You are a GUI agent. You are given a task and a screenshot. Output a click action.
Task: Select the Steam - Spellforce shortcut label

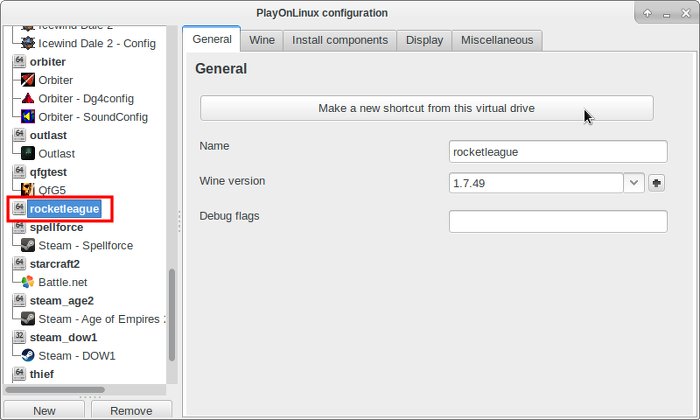point(86,245)
